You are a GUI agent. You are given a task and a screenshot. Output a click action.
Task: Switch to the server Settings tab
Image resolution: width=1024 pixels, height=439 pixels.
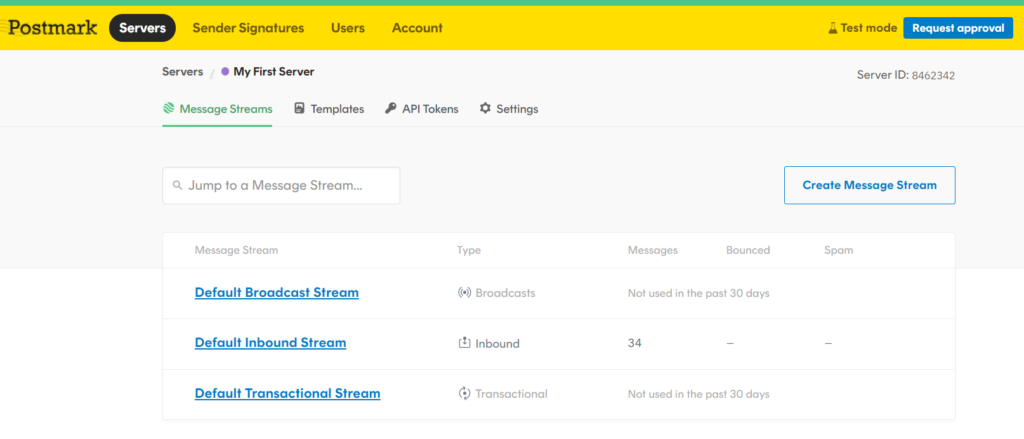(x=509, y=109)
